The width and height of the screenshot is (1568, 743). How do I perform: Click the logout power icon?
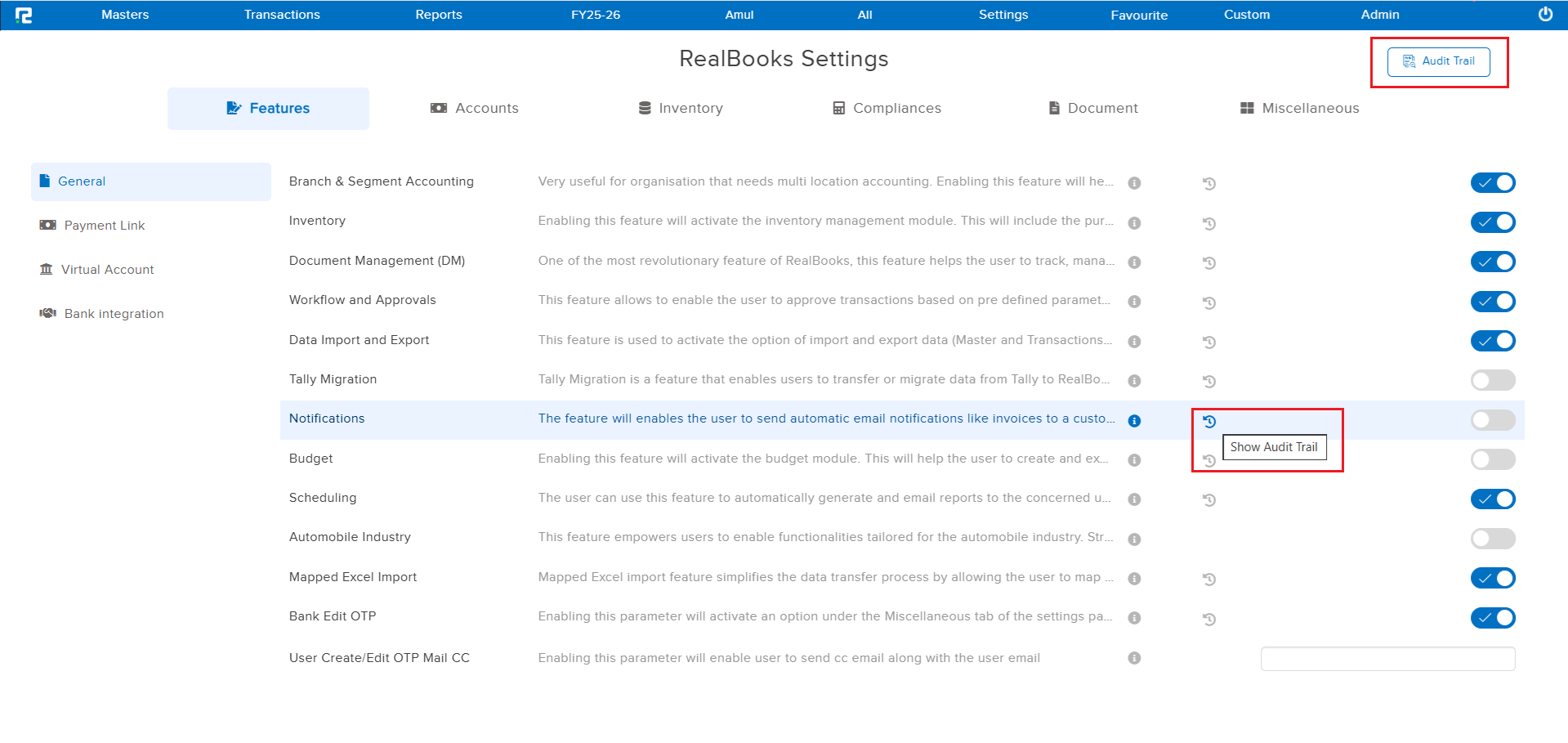(x=1545, y=14)
